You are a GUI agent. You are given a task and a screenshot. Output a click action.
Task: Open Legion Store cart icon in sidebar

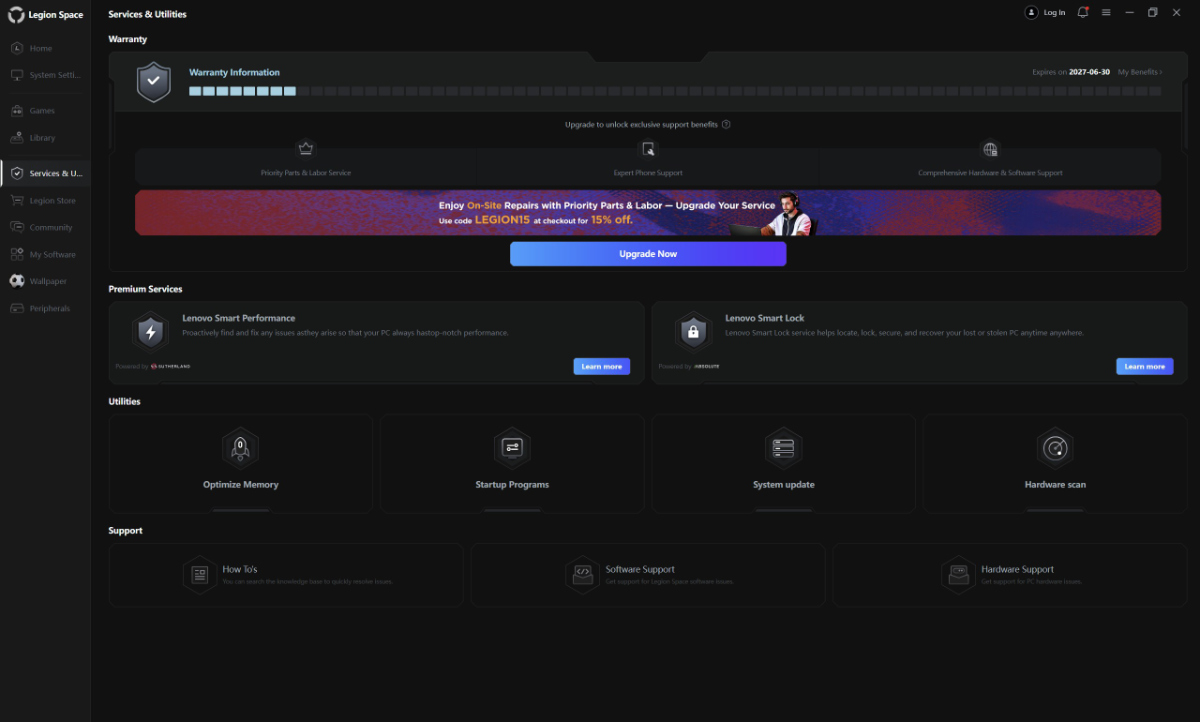pyautogui.click(x=17, y=200)
